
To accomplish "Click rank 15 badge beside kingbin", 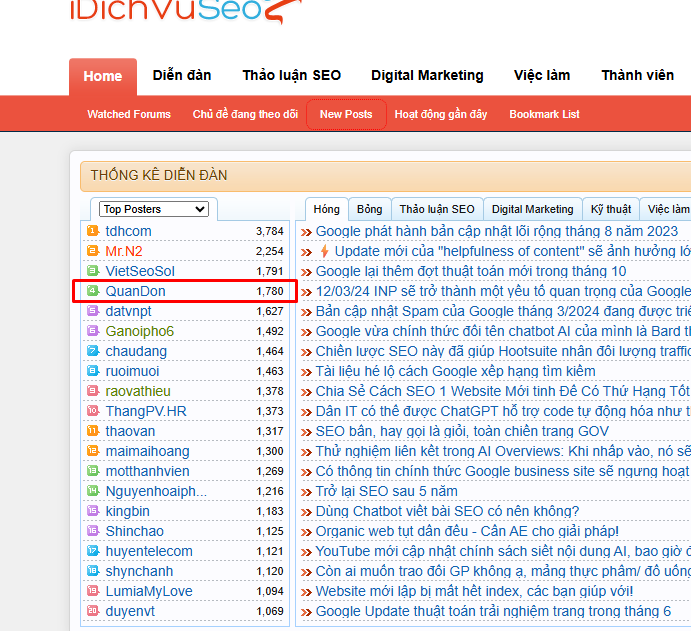I will pos(93,511).
